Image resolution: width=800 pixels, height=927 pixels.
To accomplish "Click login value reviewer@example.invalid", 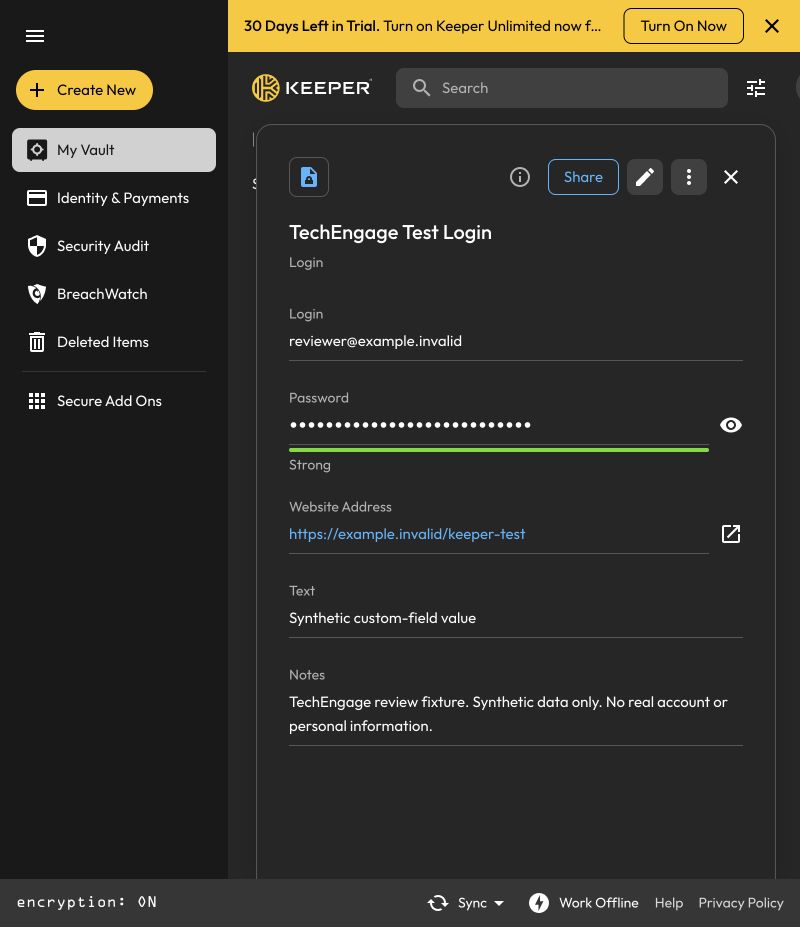I will point(375,341).
